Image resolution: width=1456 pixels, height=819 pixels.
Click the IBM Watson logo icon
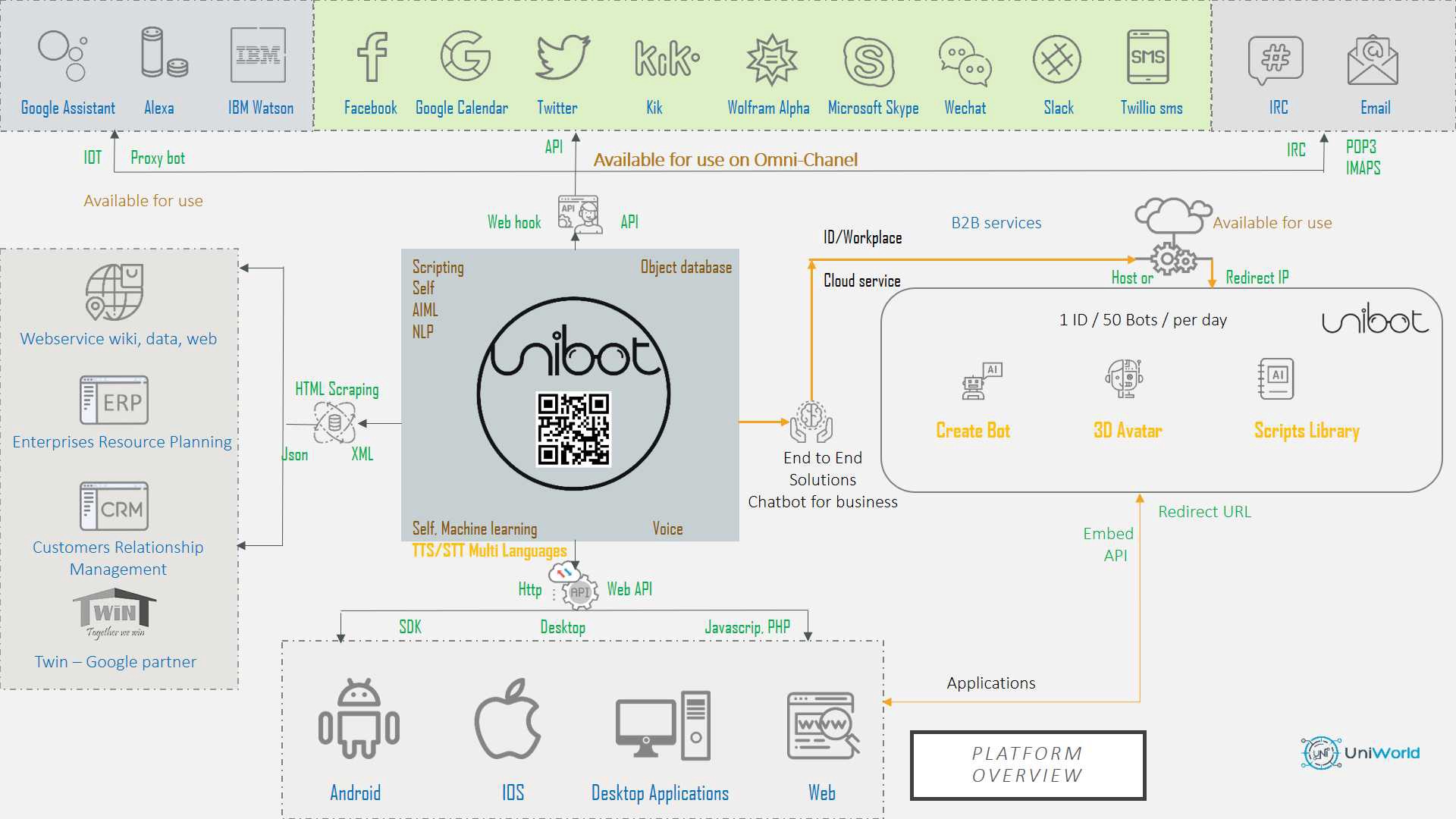pyautogui.click(x=258, y=55)
